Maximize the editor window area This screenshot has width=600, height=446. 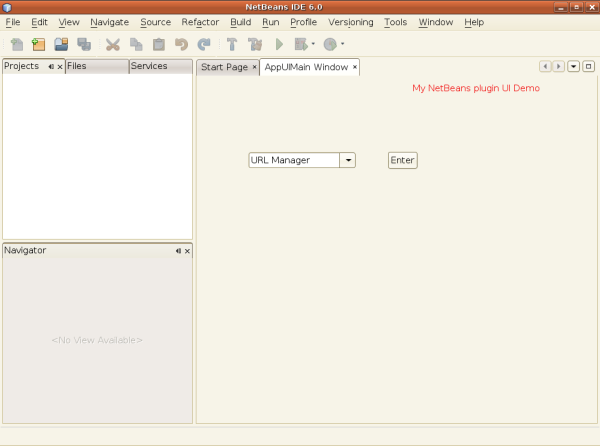coord(589,67)
